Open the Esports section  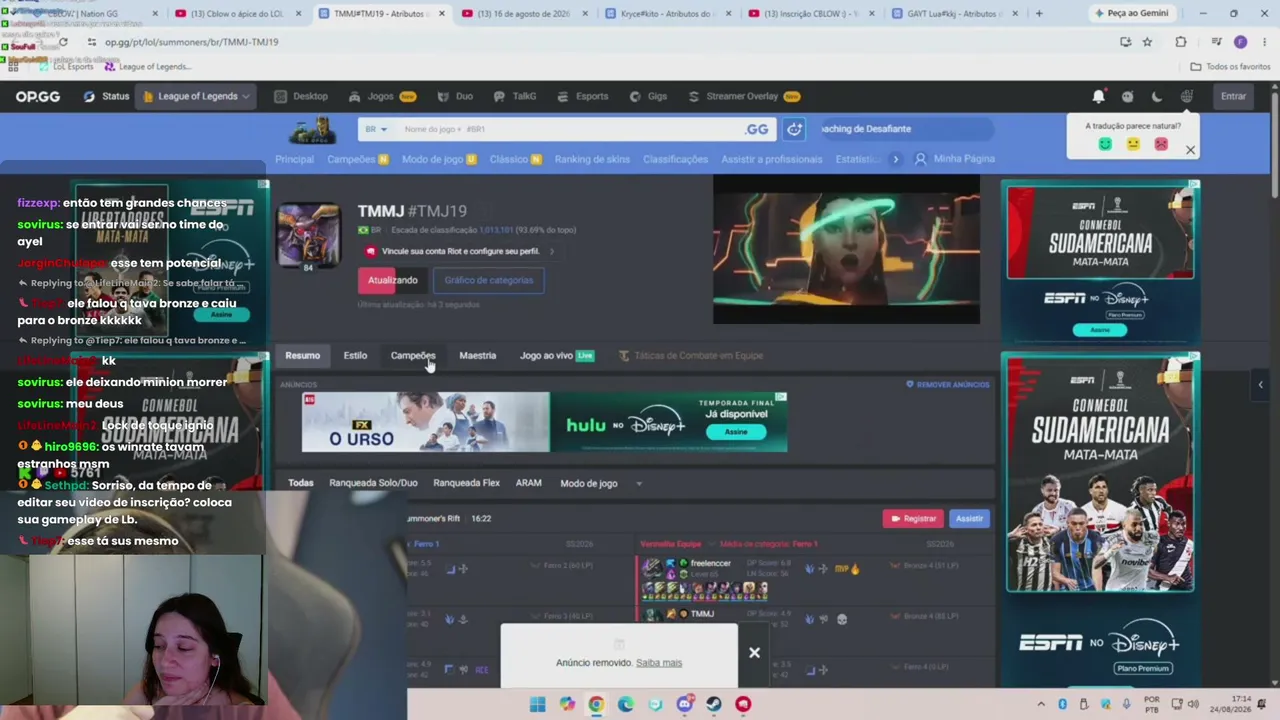tap(582, 96)
